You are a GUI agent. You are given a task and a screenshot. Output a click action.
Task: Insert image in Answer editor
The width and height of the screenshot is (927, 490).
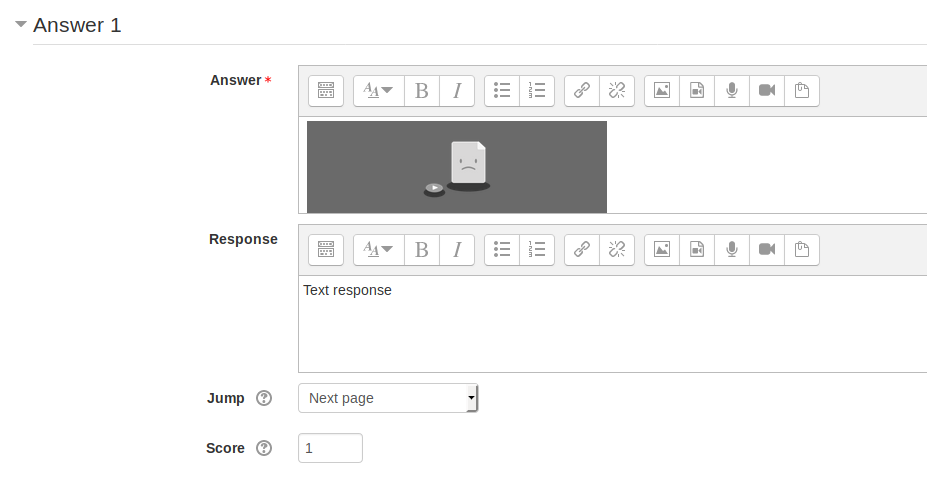pyautogui.click(x=662, y=91)
